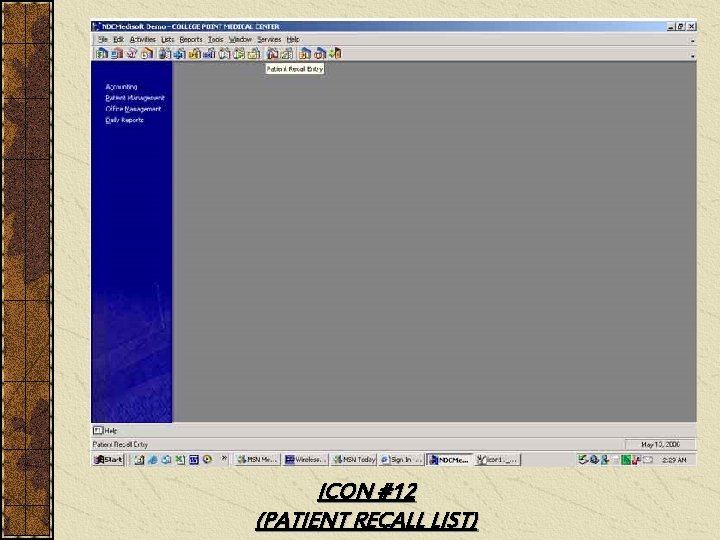Image resolution: width=720 pixels, height=540 pixels.
Task: Open the Services menu
Action: coord(269,39)
